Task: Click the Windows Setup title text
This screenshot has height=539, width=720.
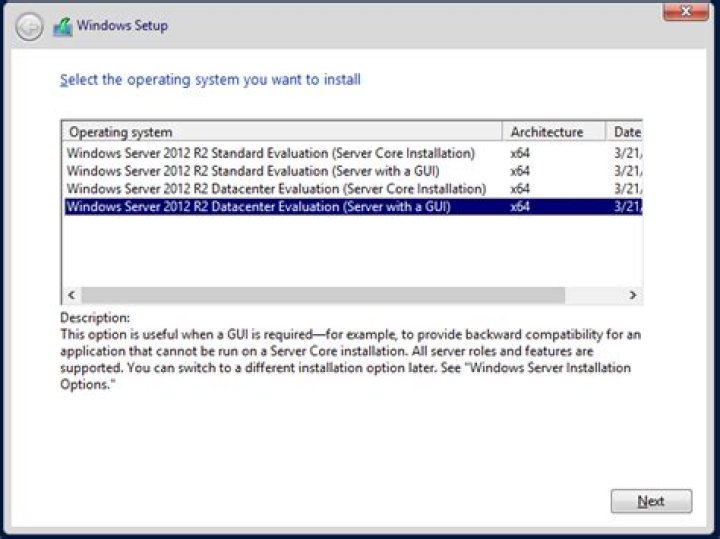Action: pyautogui.click(x=122, y=26)
